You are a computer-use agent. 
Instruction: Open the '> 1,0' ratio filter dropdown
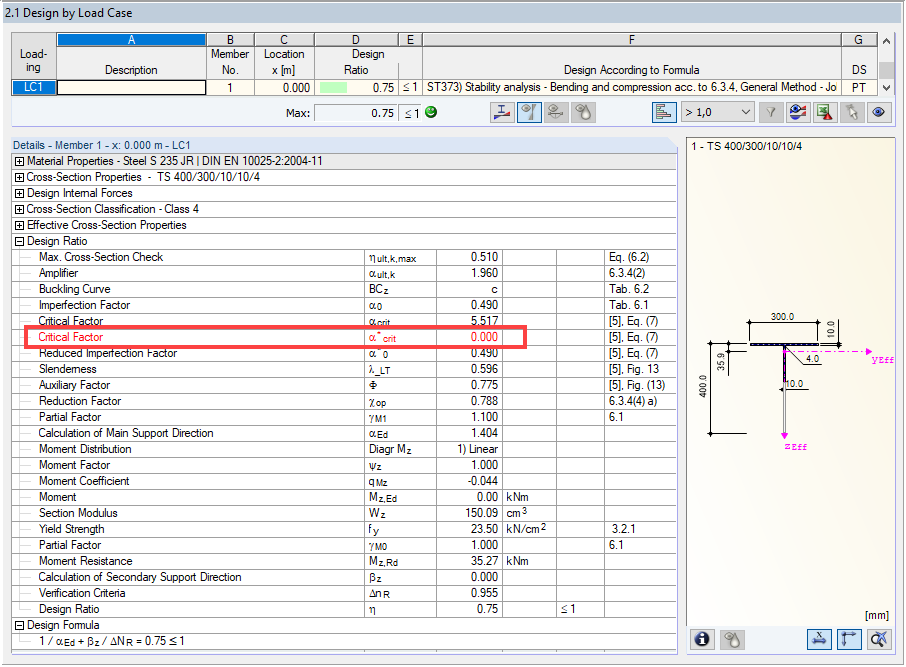point(718,112)
